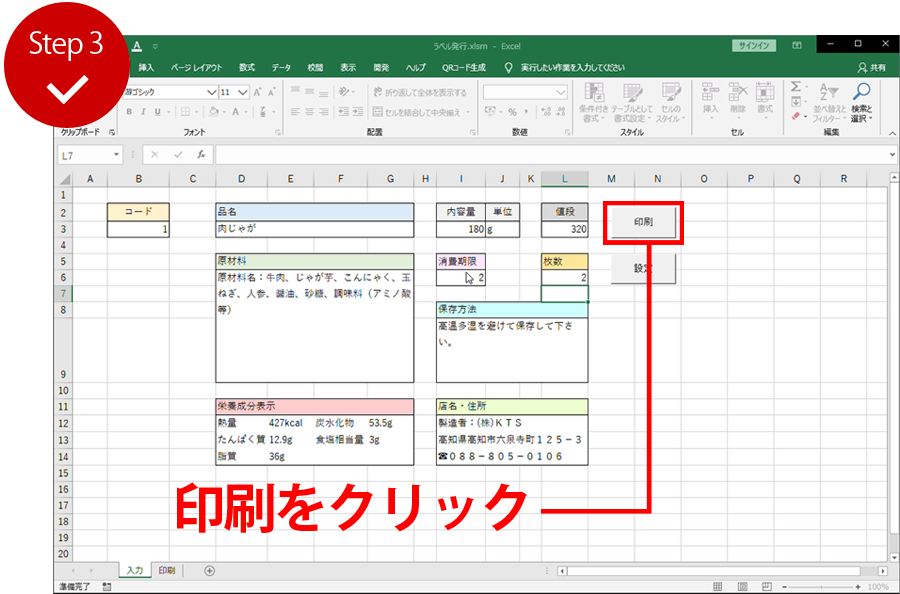Open Conditional Formatting (条件付き書式) menu
Image resolution: width=900 pixels, height=594 pixels.
[x=593, y=102]
